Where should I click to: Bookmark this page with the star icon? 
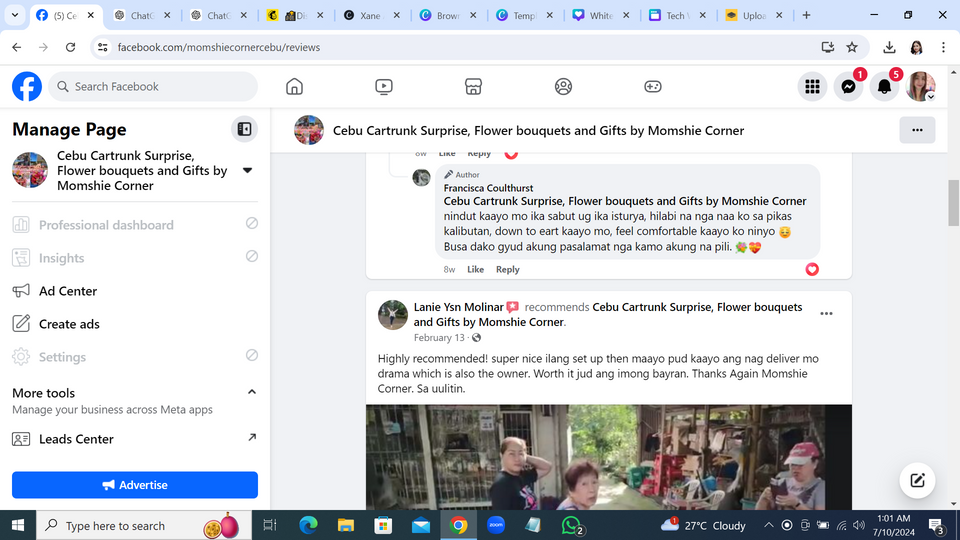pyautogui.click(x=852, y=47)
